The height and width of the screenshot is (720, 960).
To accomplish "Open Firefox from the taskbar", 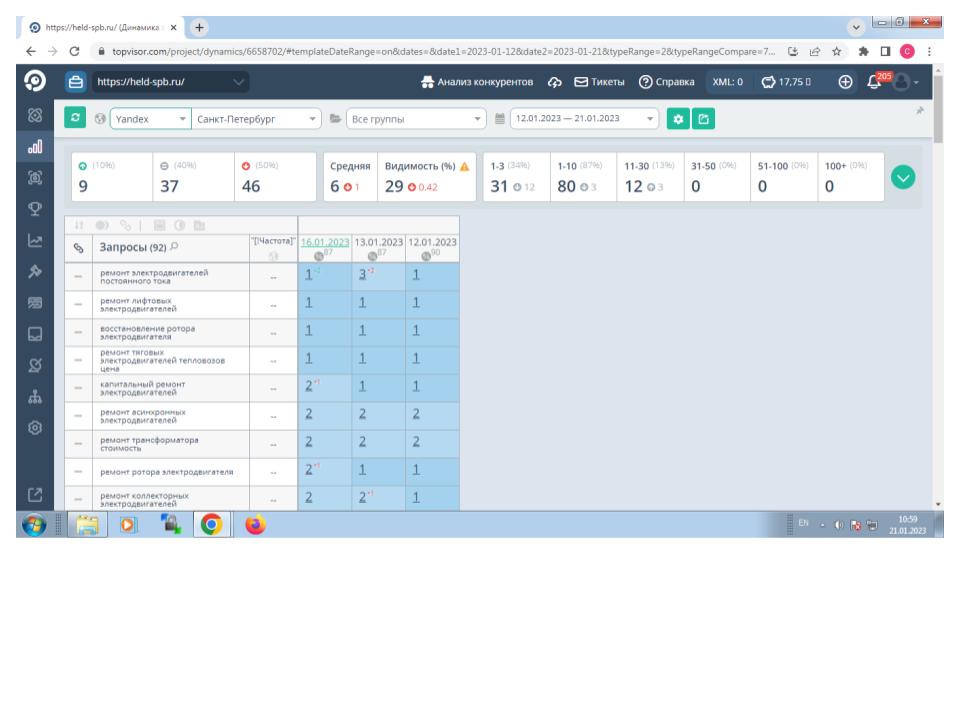I will (255, 525).
